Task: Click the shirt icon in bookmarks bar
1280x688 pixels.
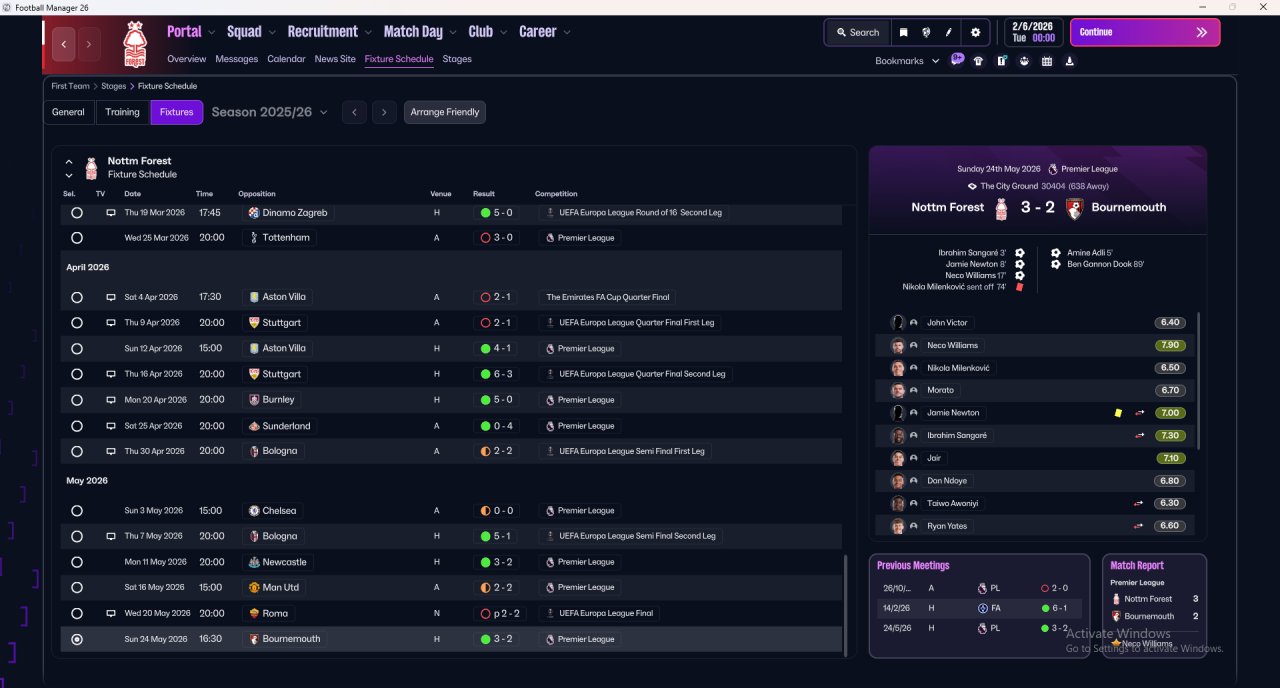Action: (x=978, y=61)
